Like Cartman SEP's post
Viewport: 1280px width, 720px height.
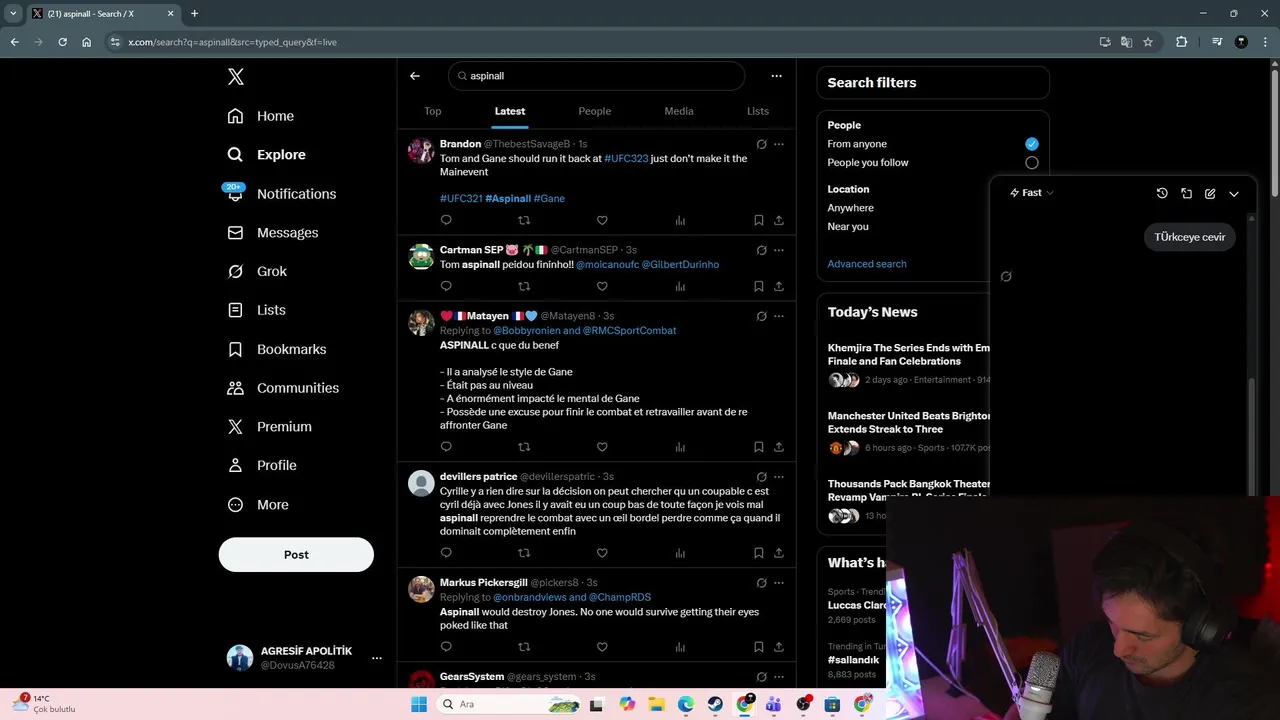pos(602,286)
